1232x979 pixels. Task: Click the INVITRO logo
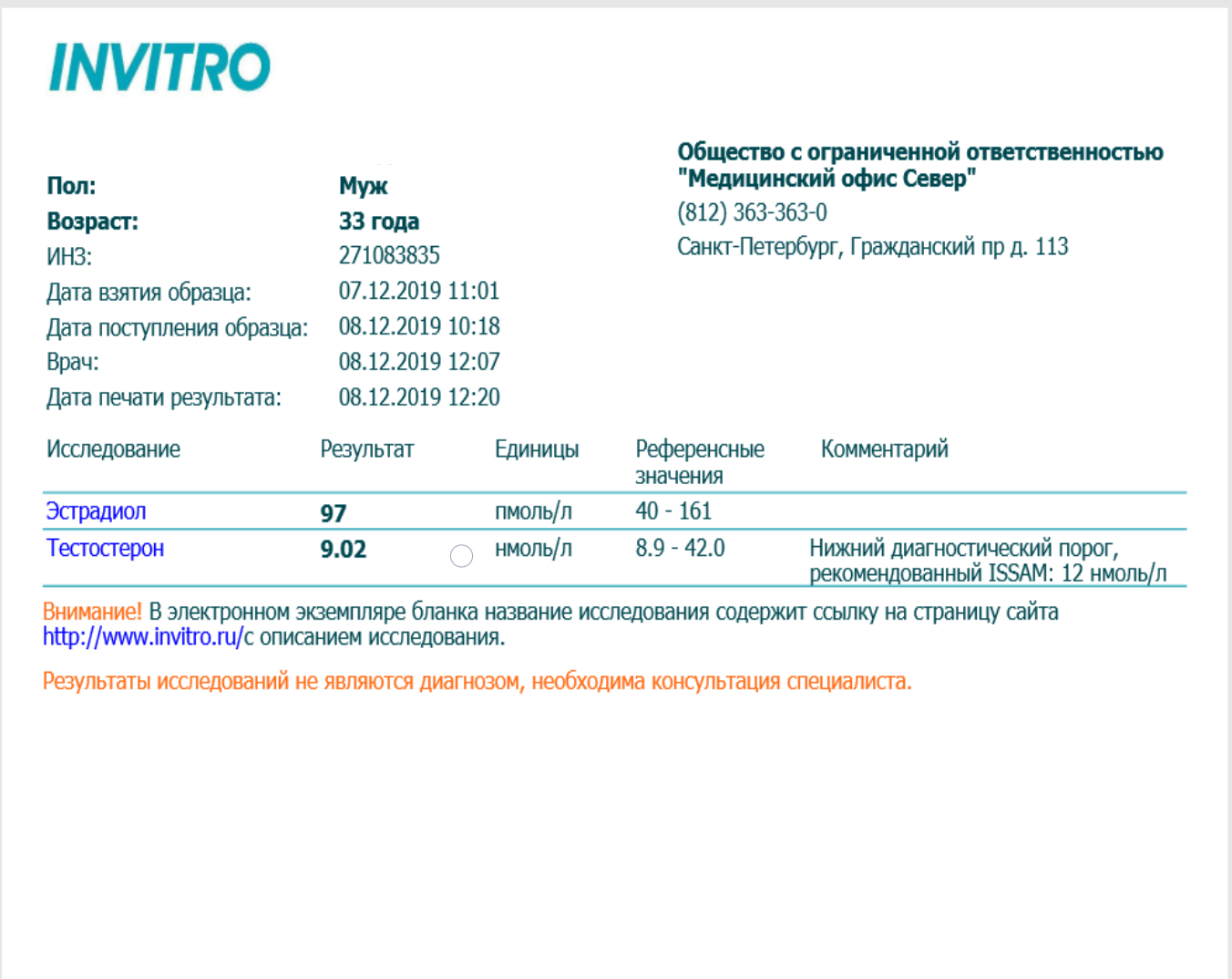pyautogui.click(x=159, y=67)
